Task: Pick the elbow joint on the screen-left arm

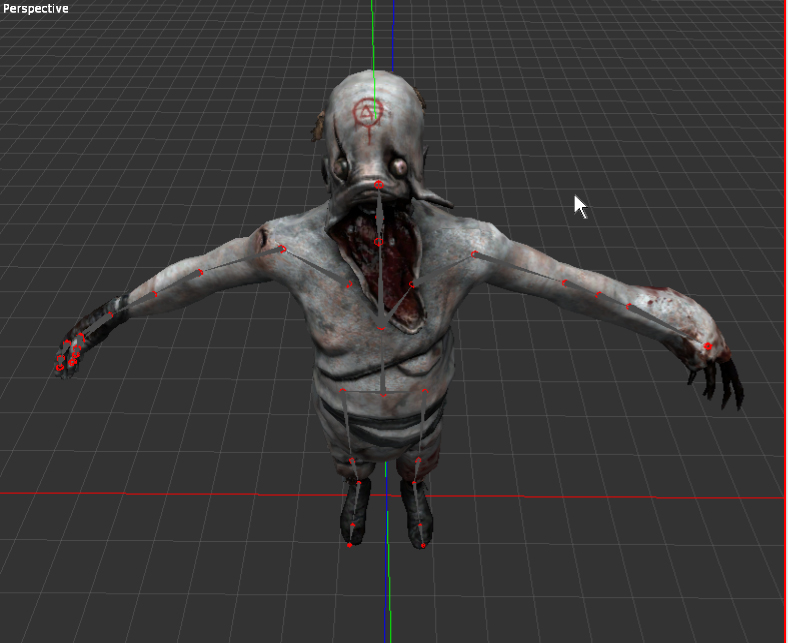Action: pyautogui.click(x=201, y=272)
